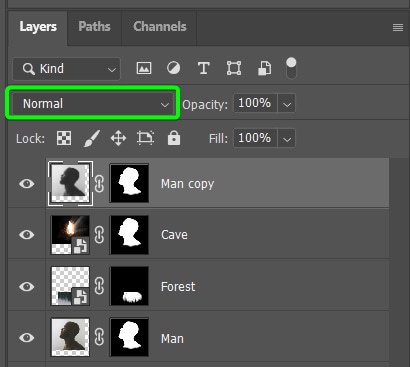Click mask link icon on Forest layer
Image resolution: width=410 pixels, height=367 pixels.
pos(99,286)
